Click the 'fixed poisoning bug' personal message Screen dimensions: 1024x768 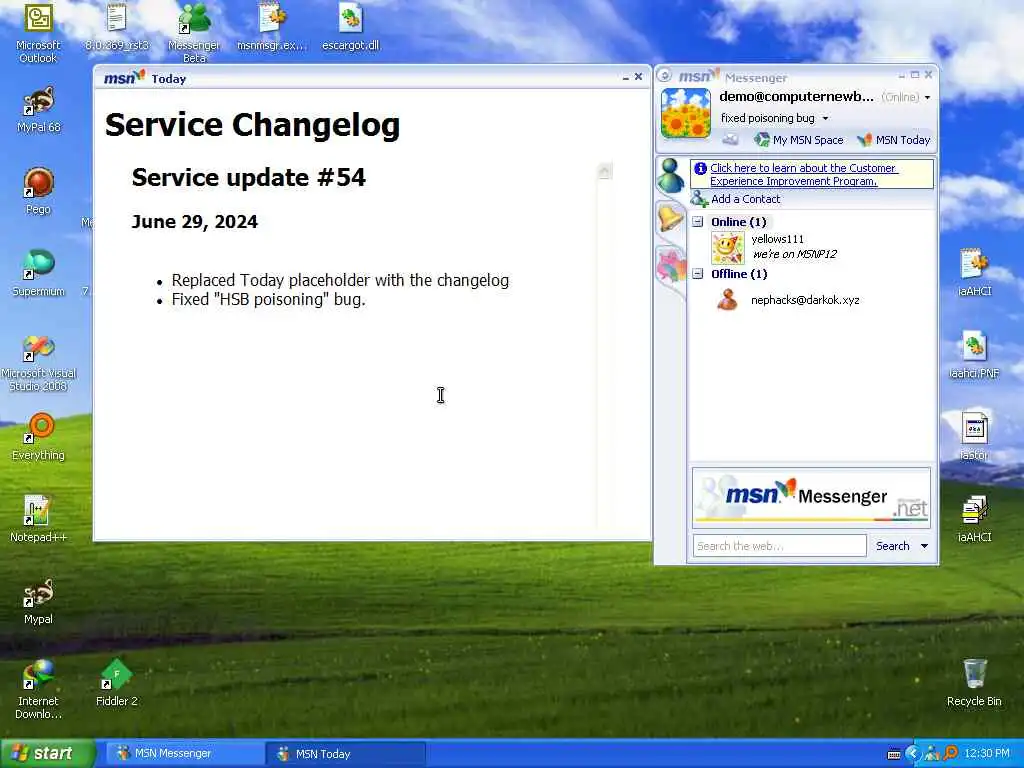click(767, 118)
